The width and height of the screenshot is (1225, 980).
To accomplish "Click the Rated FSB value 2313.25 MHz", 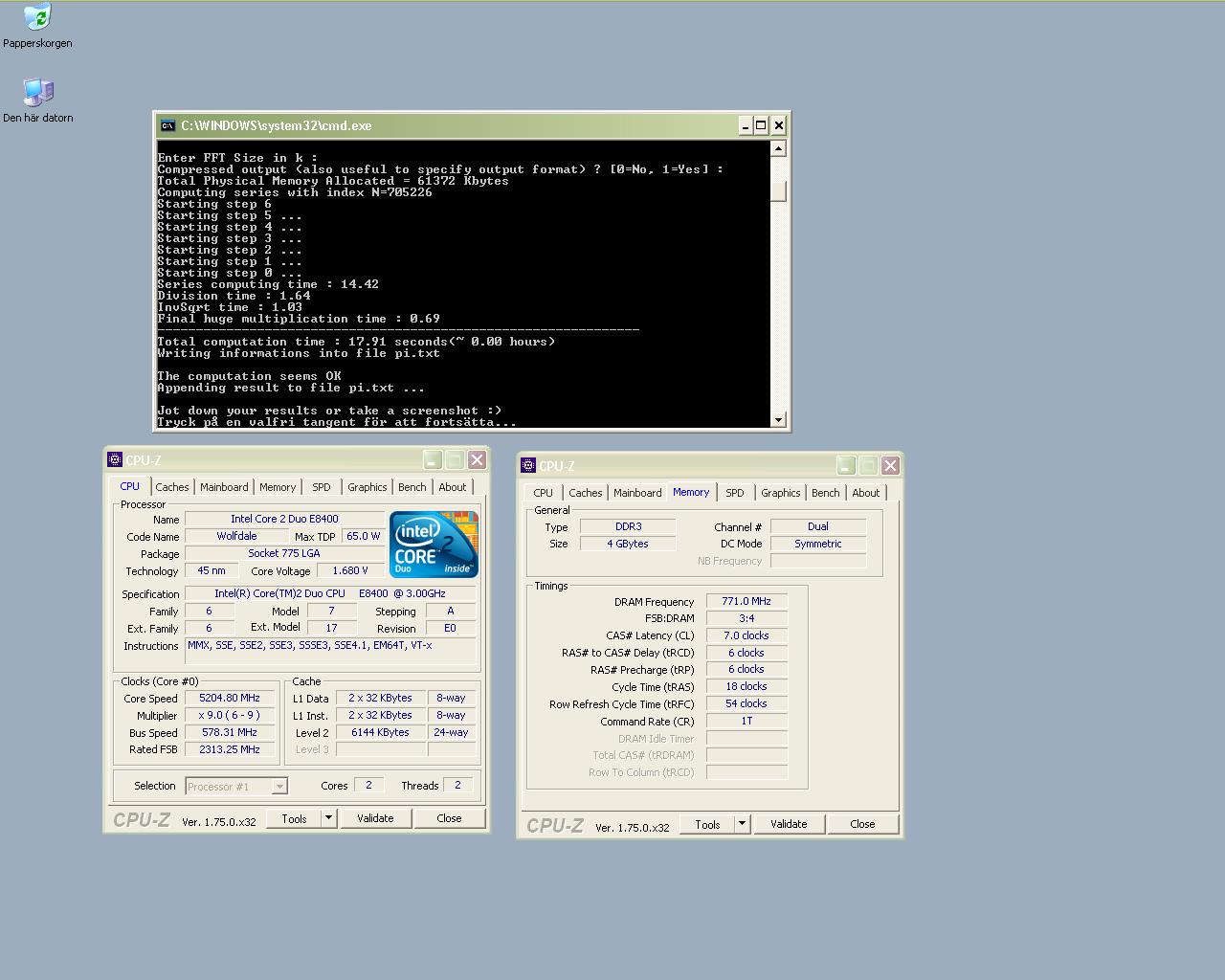I will (230, 749).
